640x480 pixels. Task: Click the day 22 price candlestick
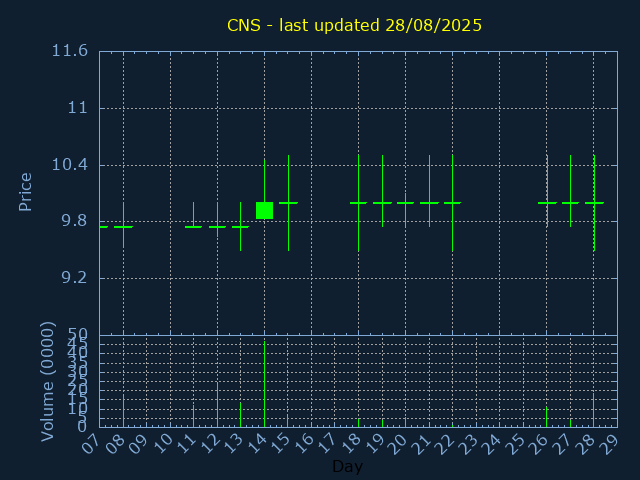pyautogui.click(x=452, y=203)
